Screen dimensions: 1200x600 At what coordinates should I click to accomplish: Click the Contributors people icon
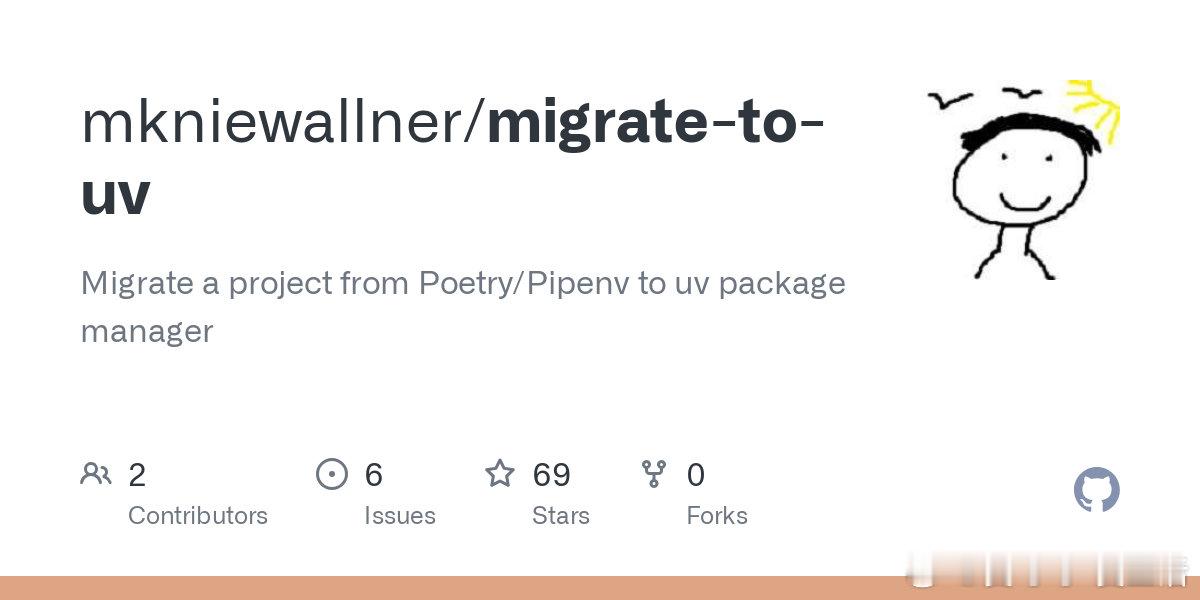point(96,474)
